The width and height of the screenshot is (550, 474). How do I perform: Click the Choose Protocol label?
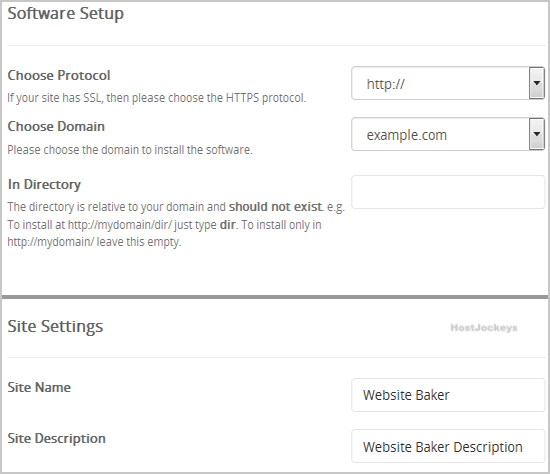59,75
